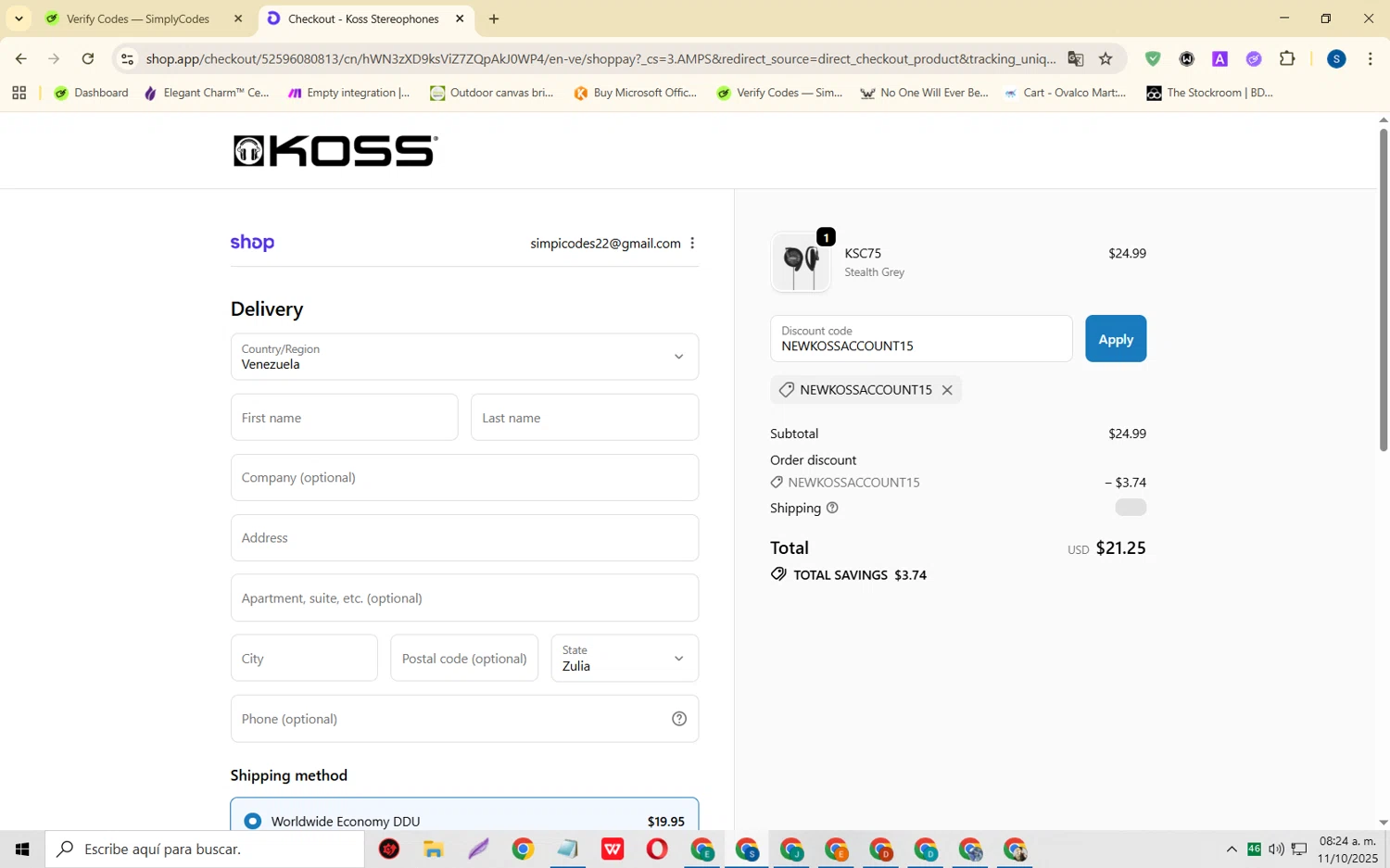1390x868 pixels.
Task: Click the site information icon in address bar
Action: (128, 59)
